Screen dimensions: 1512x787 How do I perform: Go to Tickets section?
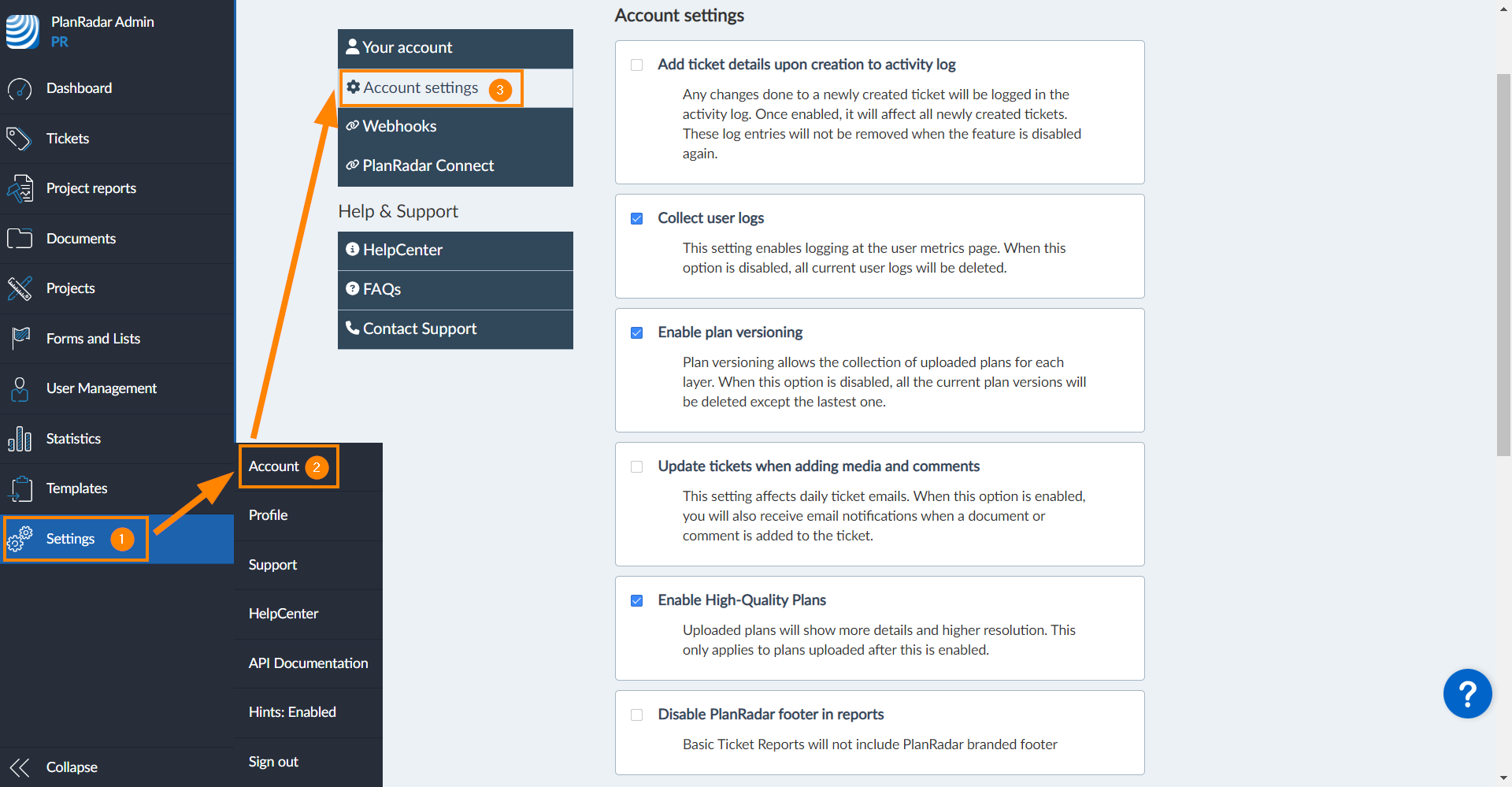(117, 139)
